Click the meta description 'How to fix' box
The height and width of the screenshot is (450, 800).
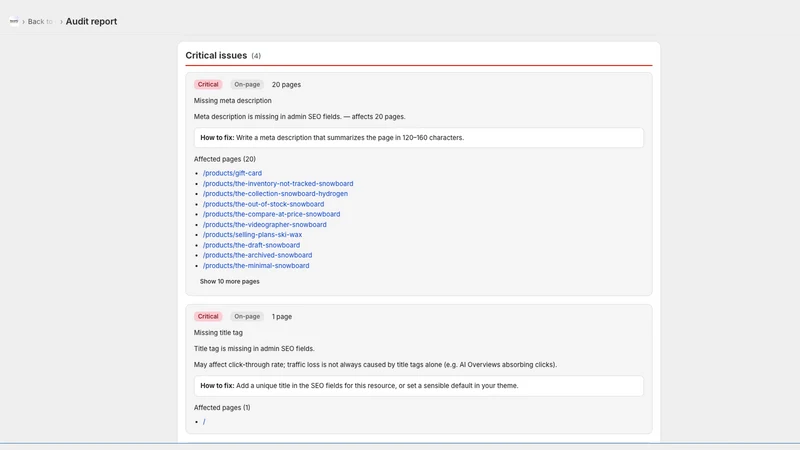pos(418,138)
